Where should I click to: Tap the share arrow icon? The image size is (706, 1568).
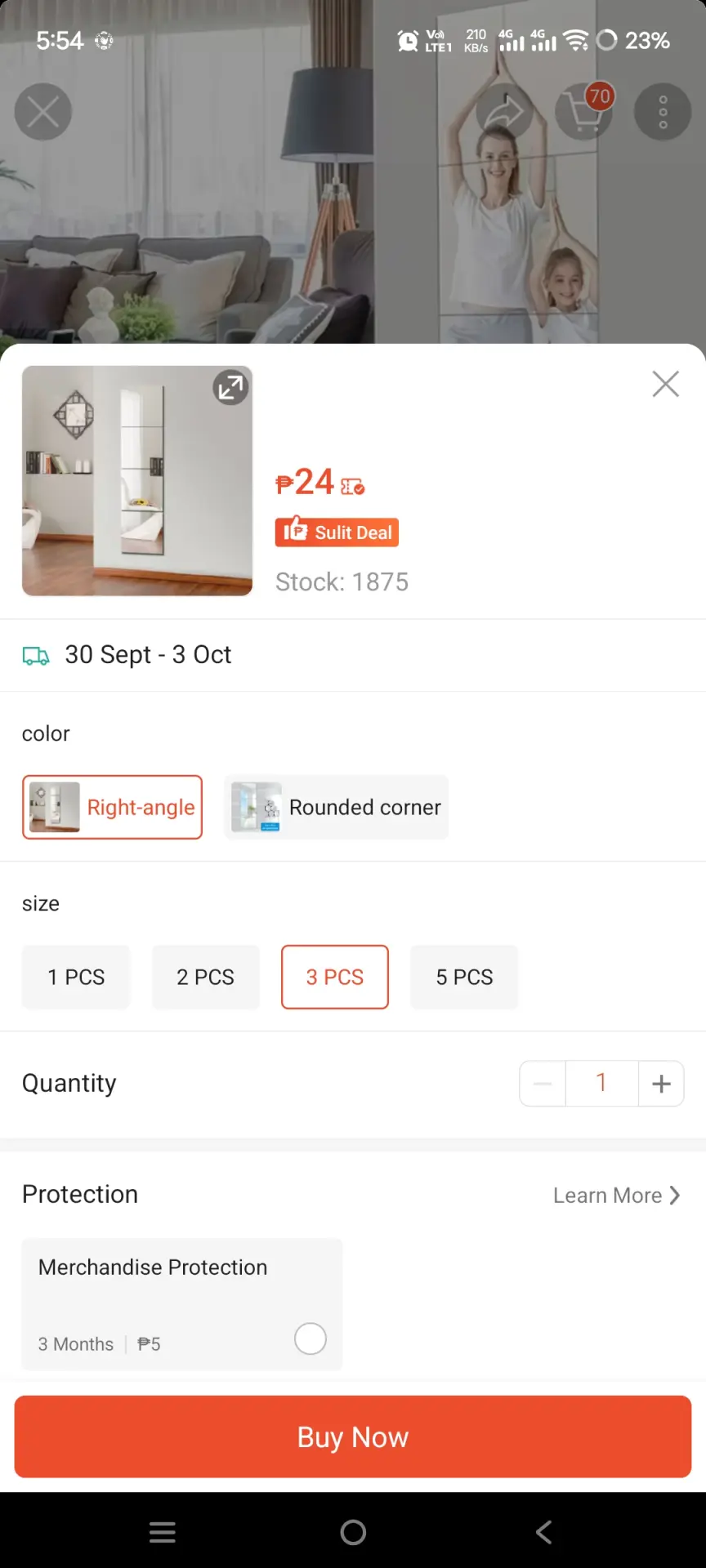click(x=505, y=112)
